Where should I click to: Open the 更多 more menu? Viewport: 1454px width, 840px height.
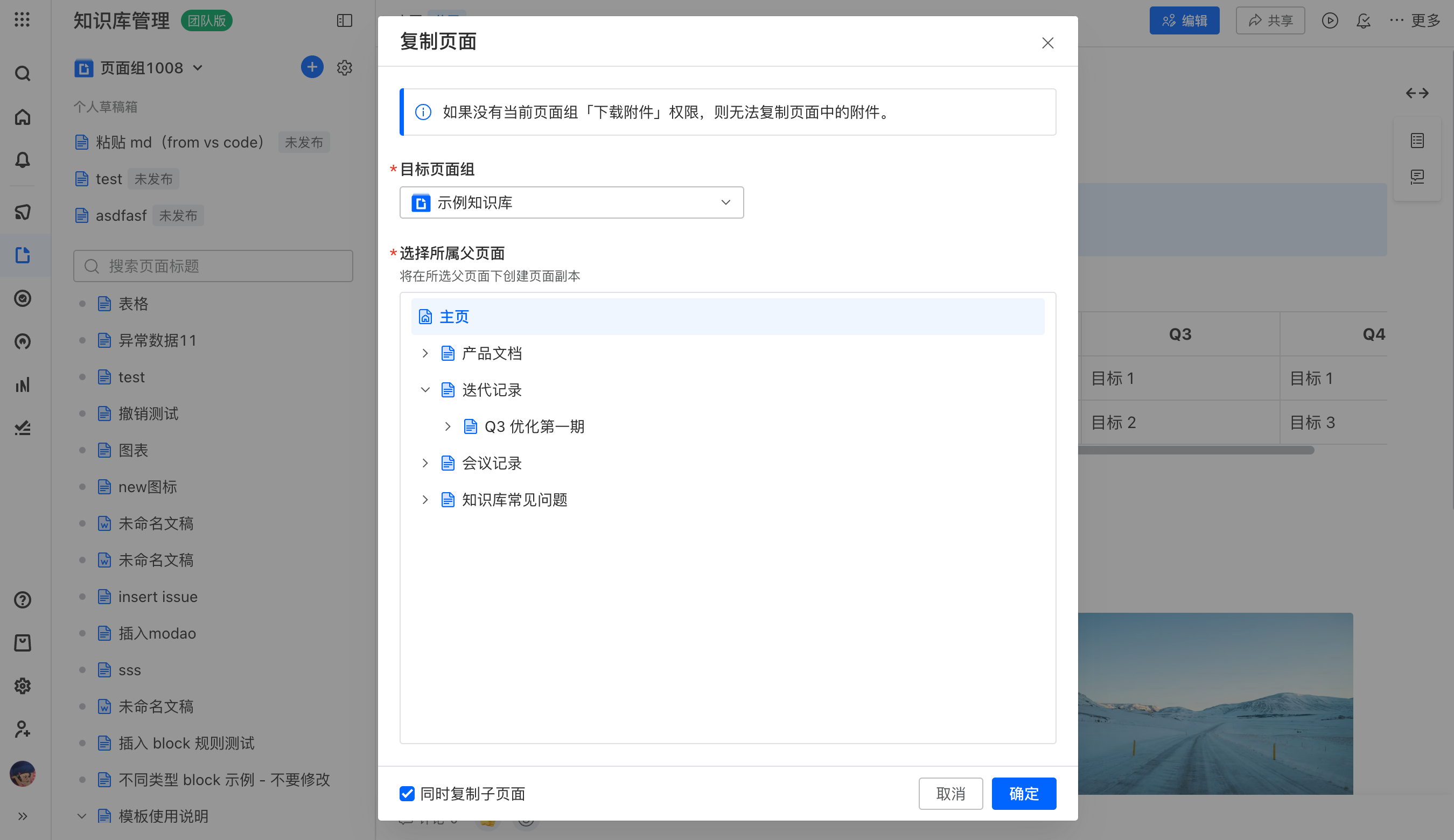point(1415,21)
